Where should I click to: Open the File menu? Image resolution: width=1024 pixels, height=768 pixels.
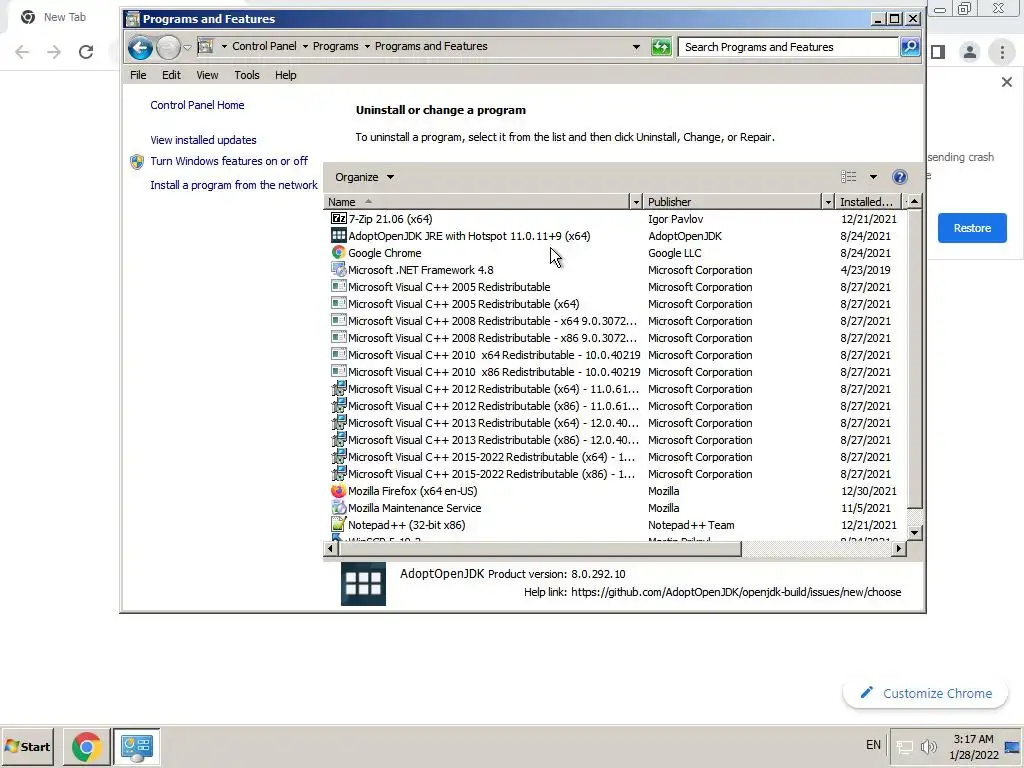[138, 75]
